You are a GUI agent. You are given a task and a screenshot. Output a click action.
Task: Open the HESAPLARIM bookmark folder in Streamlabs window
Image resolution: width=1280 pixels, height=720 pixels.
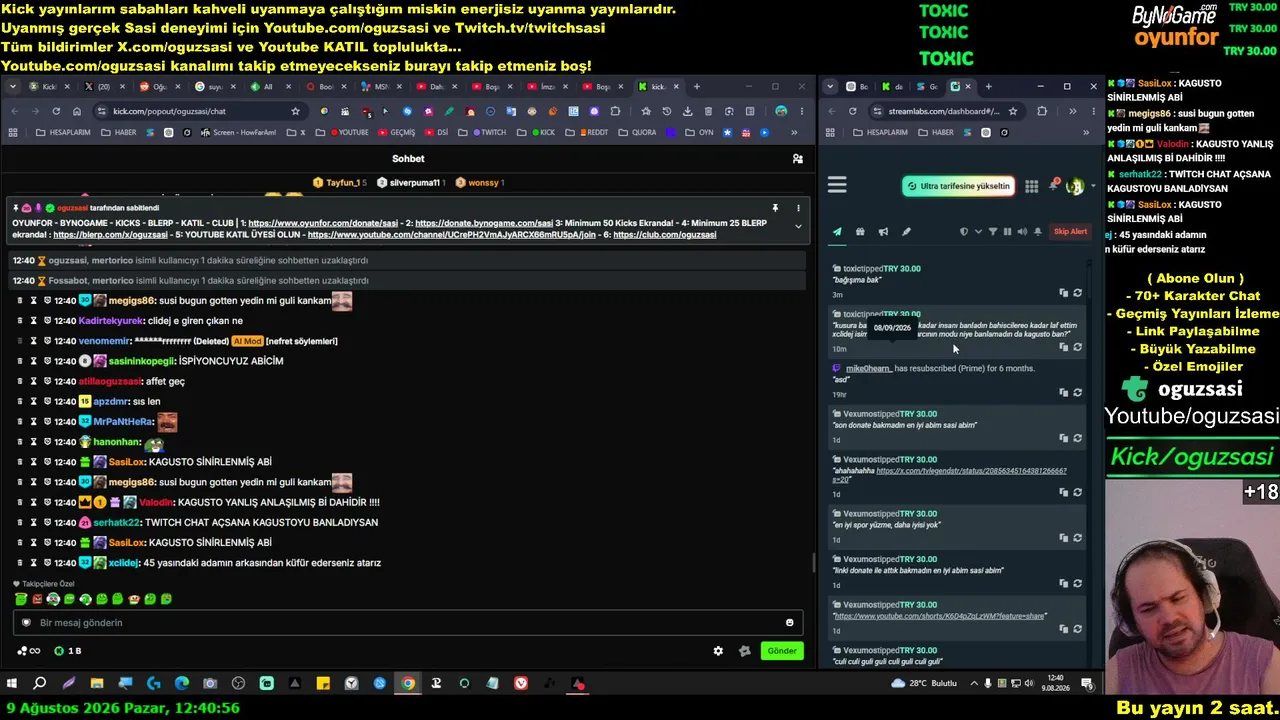pos(880,132)
